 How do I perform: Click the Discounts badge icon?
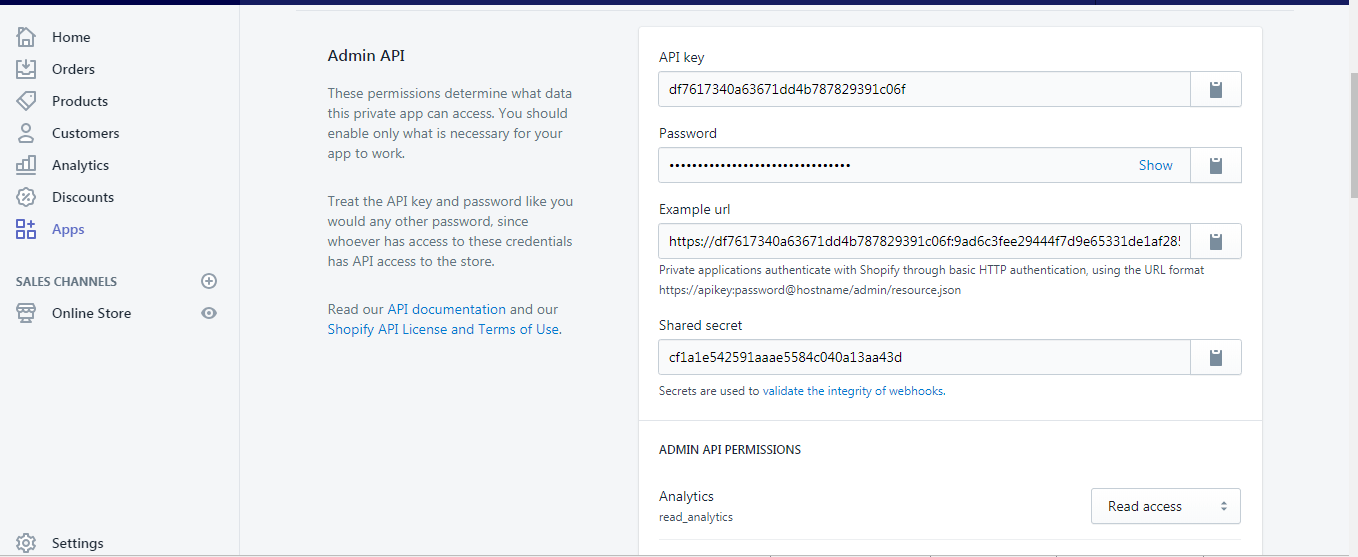click(x=26, y=197)
